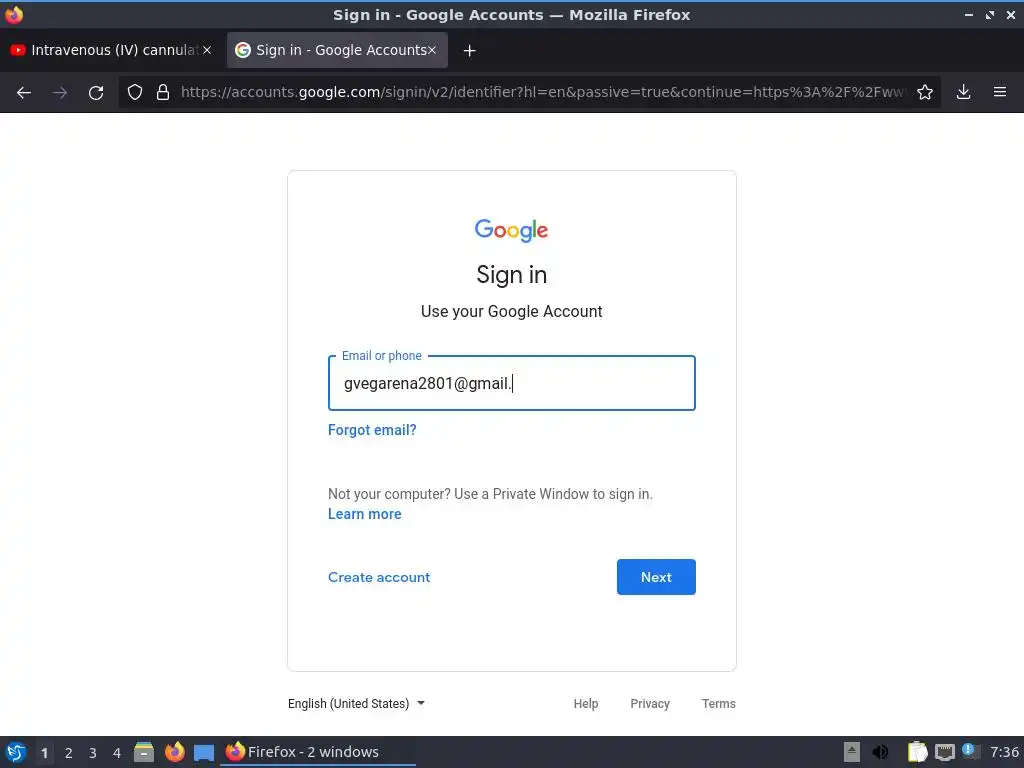Open the volume control tray icon
Image resolution: width=1024 pixels, height=768 pixels.
tap(880, 752)
